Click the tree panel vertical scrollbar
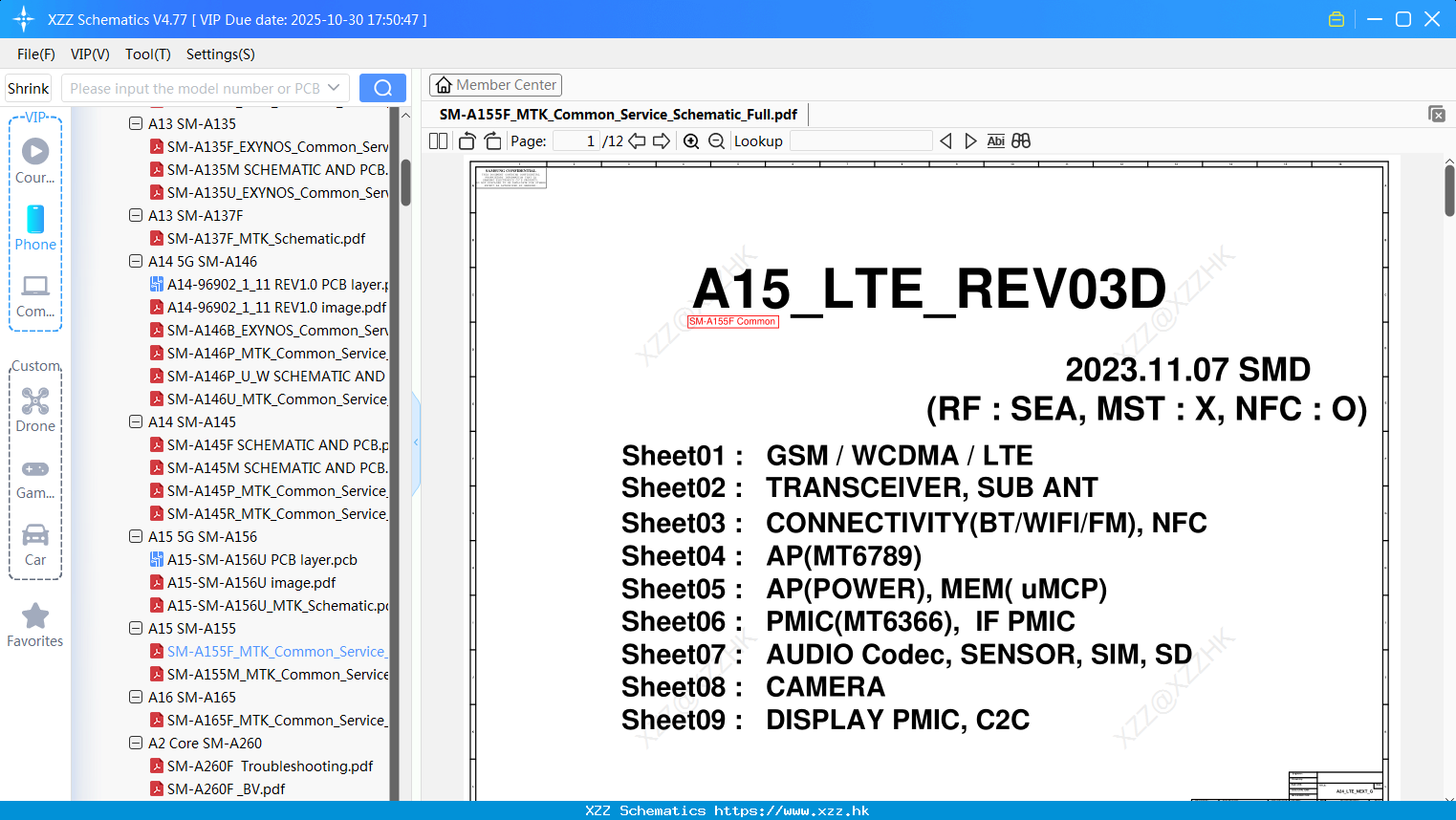Viewport: 1456px width, 820px height. [405, 182]
